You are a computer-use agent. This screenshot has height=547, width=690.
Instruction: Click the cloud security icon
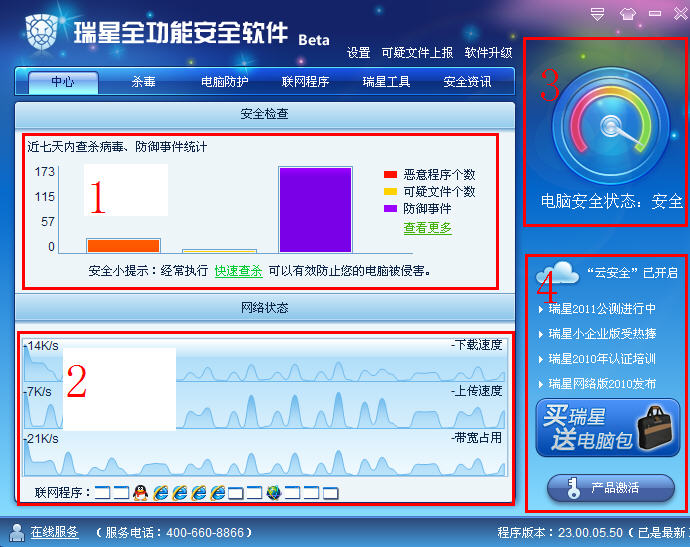pyautogui.click(x=557, y=272)
